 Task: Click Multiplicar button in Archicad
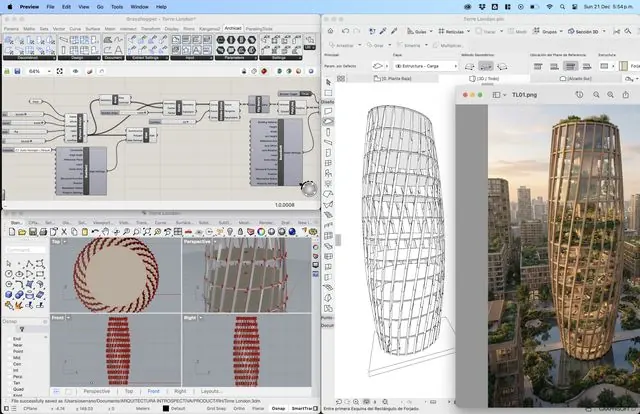tap(448, 45)
